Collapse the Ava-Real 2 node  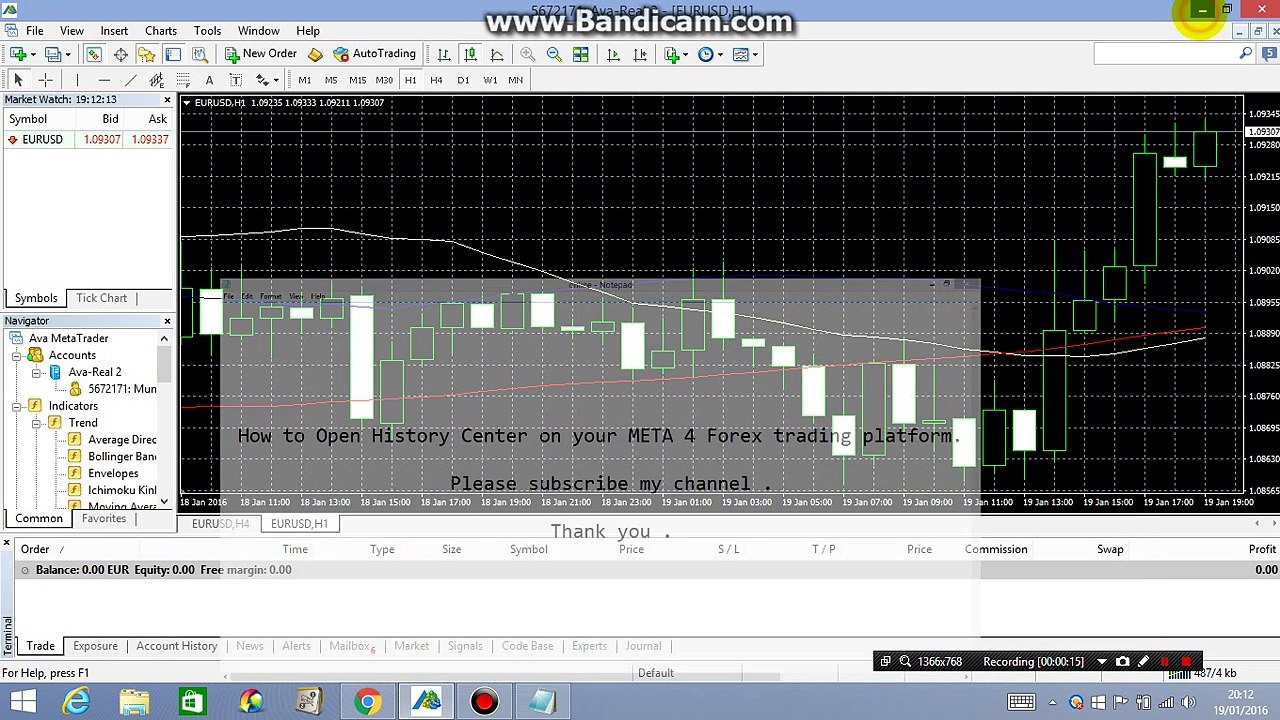(x=36, y=373)
